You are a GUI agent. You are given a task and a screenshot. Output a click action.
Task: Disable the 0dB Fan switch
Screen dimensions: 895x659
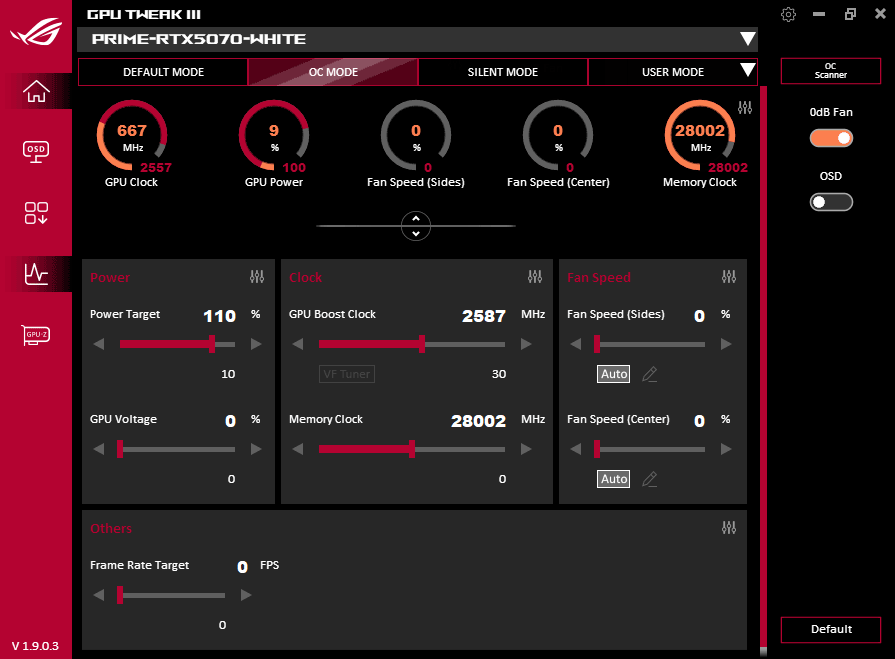coord(831,138)
